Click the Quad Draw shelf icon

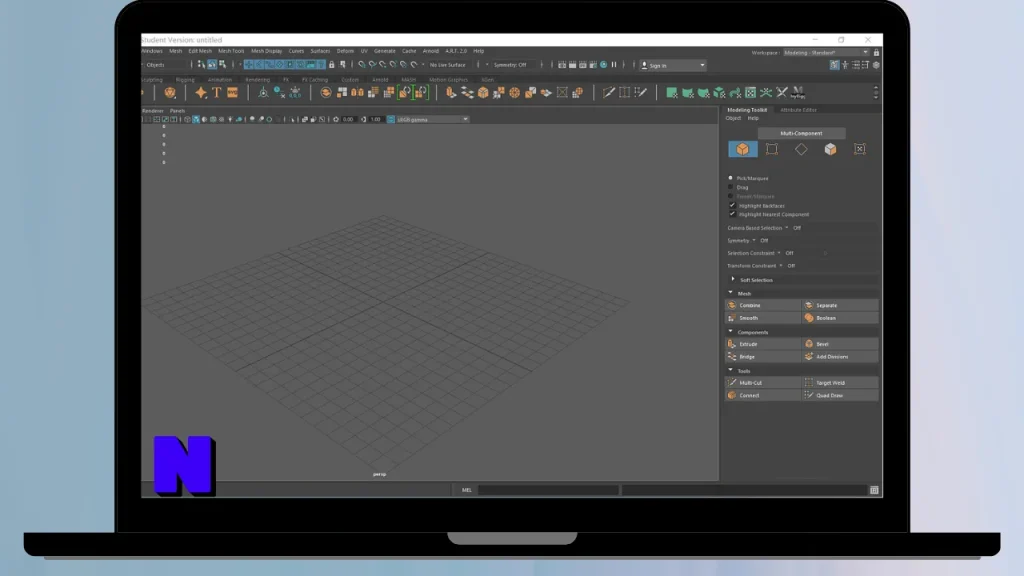click(641, 93)
